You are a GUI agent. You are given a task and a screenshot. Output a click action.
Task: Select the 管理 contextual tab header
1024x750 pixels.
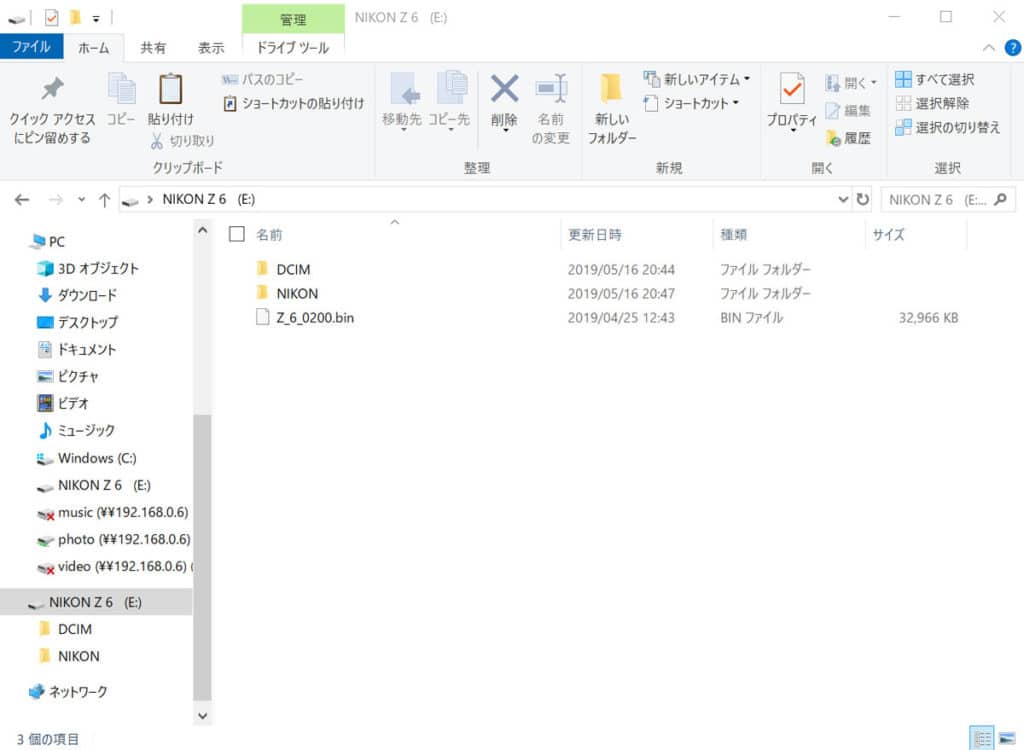pos(293,19)
